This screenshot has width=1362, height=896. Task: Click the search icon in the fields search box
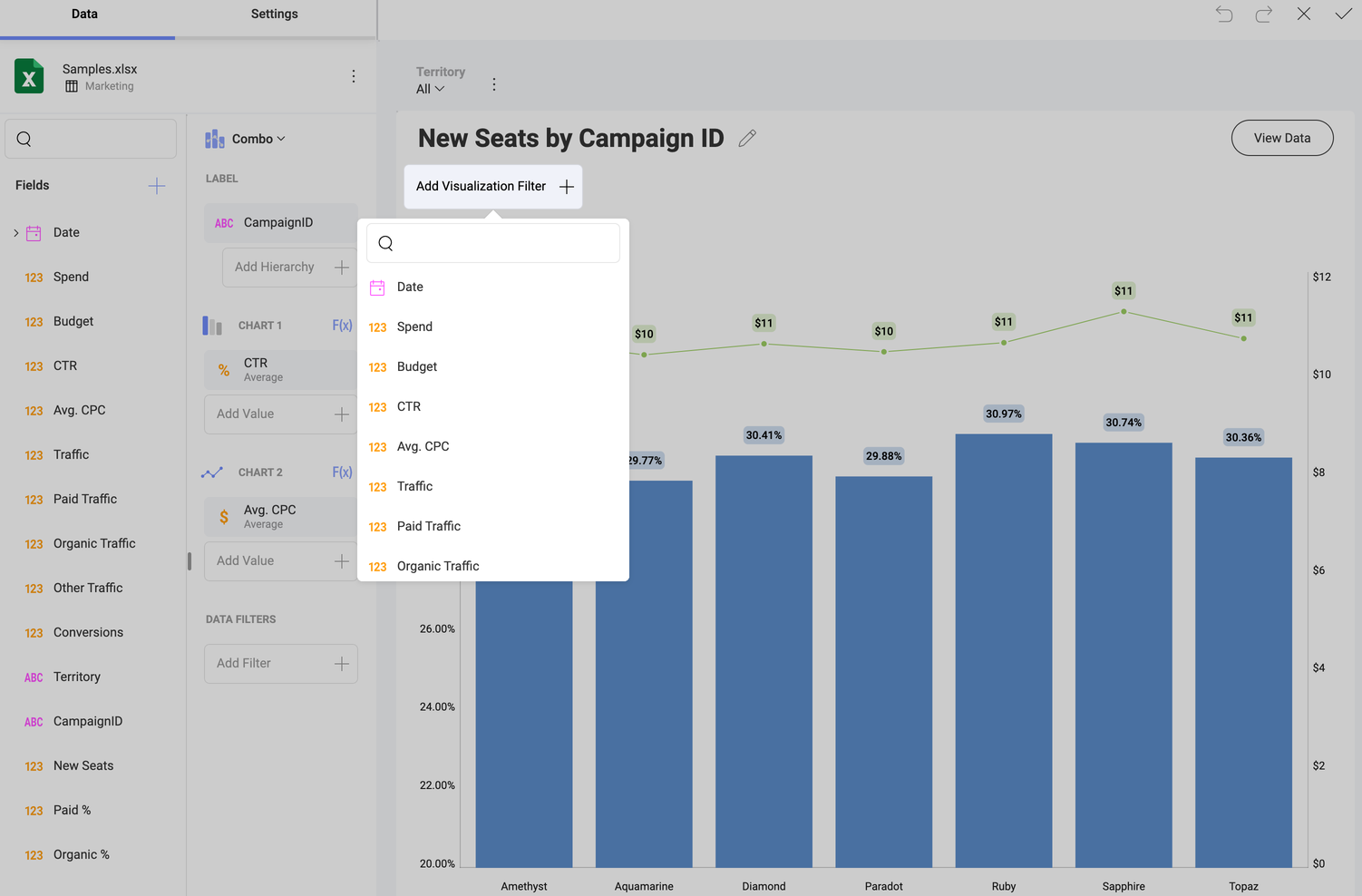pyautogui.click(x=24, y=139)
